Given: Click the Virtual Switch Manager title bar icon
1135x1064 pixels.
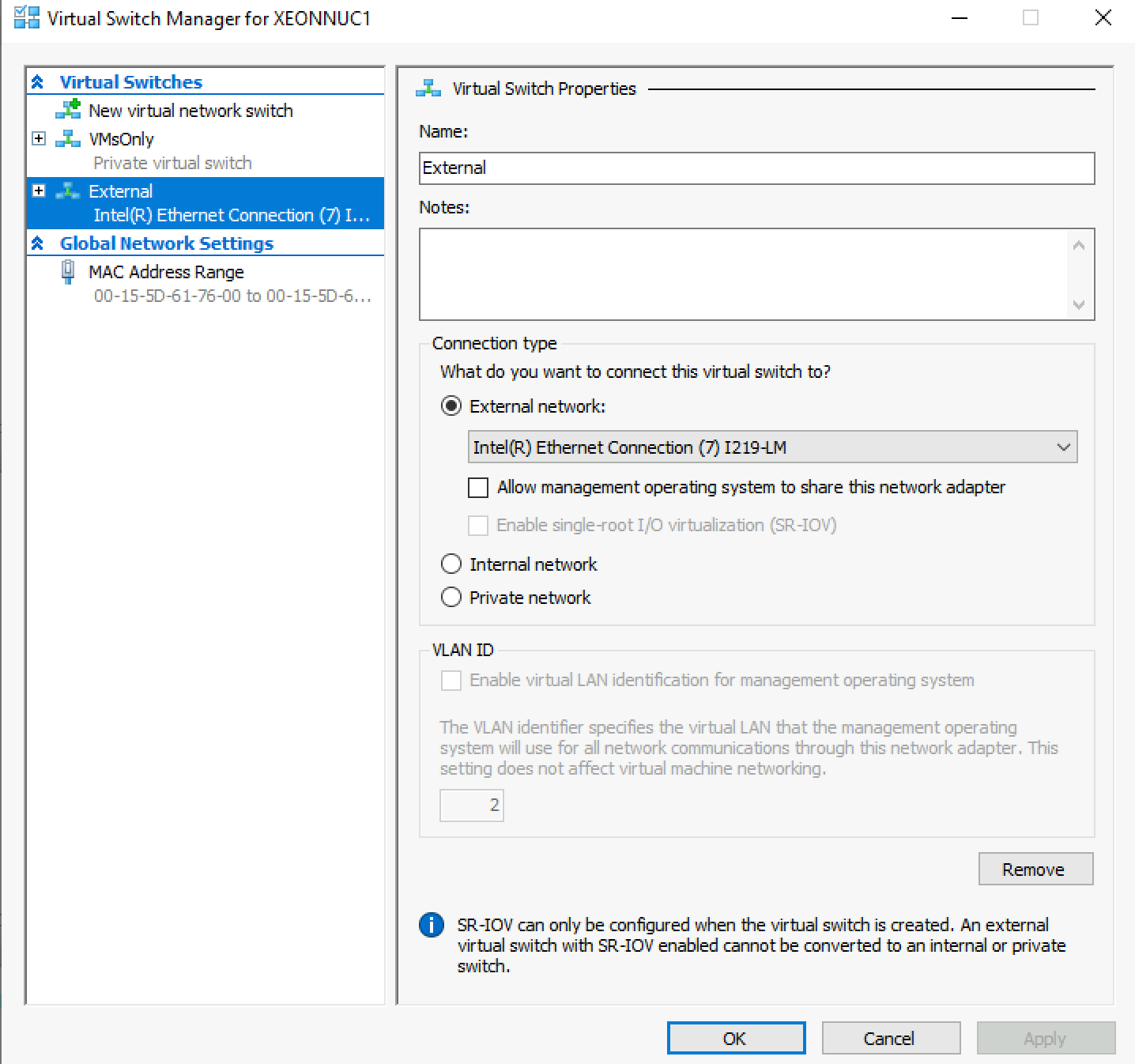Looking at the screenshot, I should (26, 17).
